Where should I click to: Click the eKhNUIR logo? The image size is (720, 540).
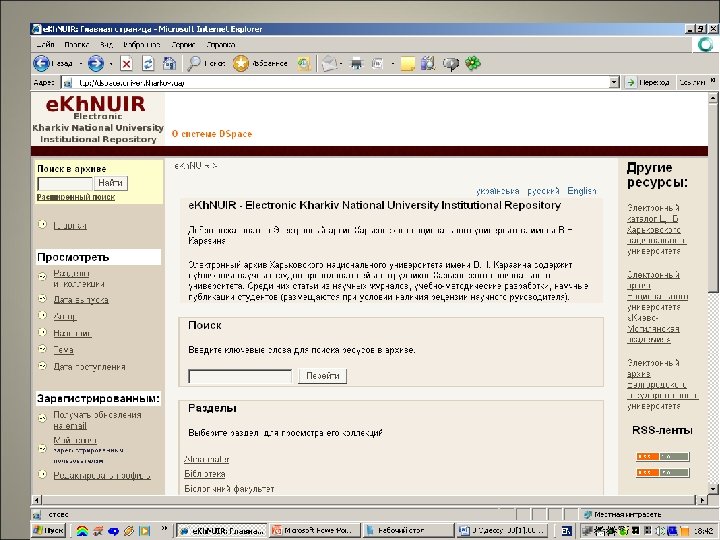click(97, 118)
